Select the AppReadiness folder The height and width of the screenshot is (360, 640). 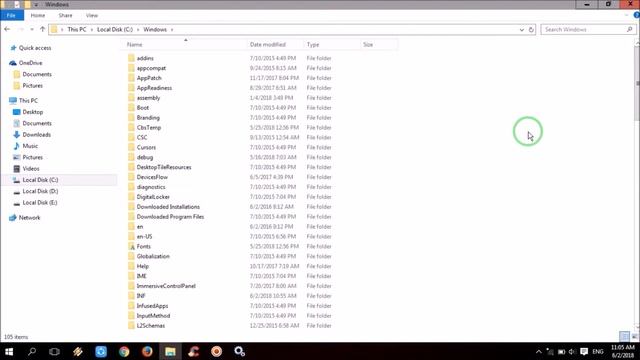point(154,88)
